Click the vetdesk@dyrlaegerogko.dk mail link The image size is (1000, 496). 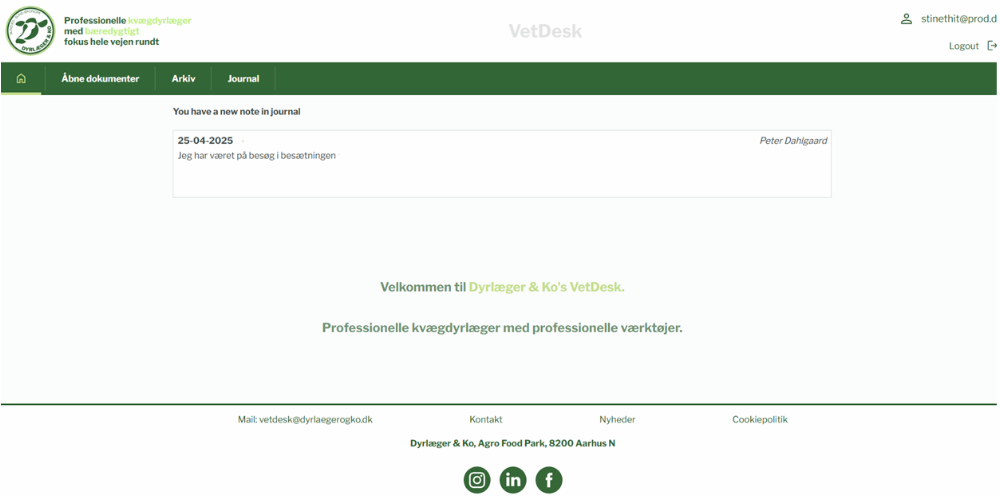coord(305,419)
